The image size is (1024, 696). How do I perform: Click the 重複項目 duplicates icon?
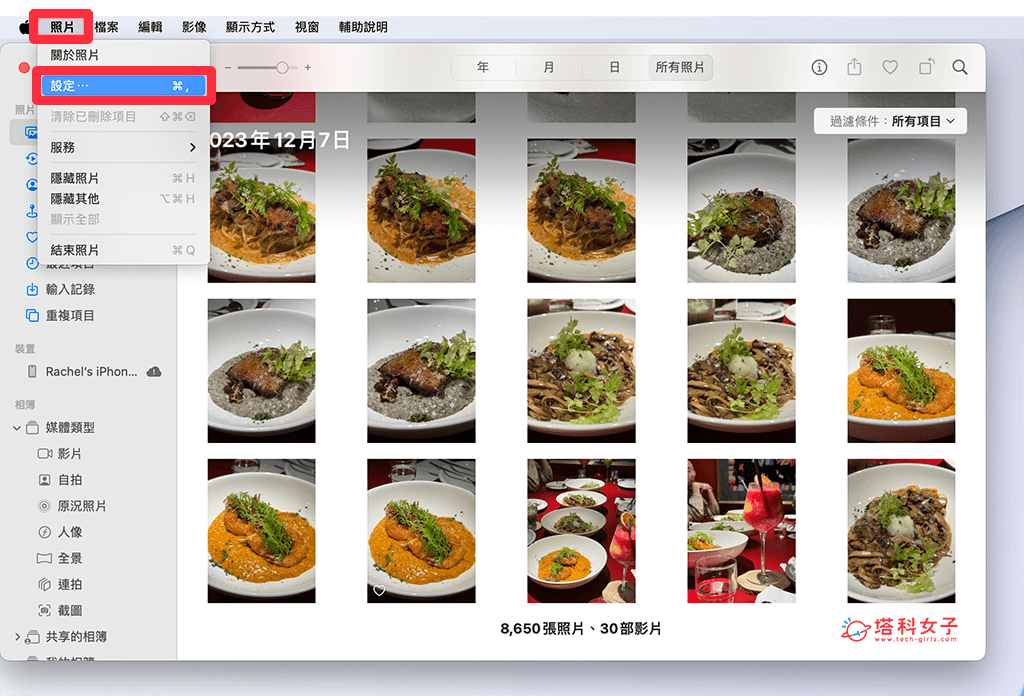[32, 315]
